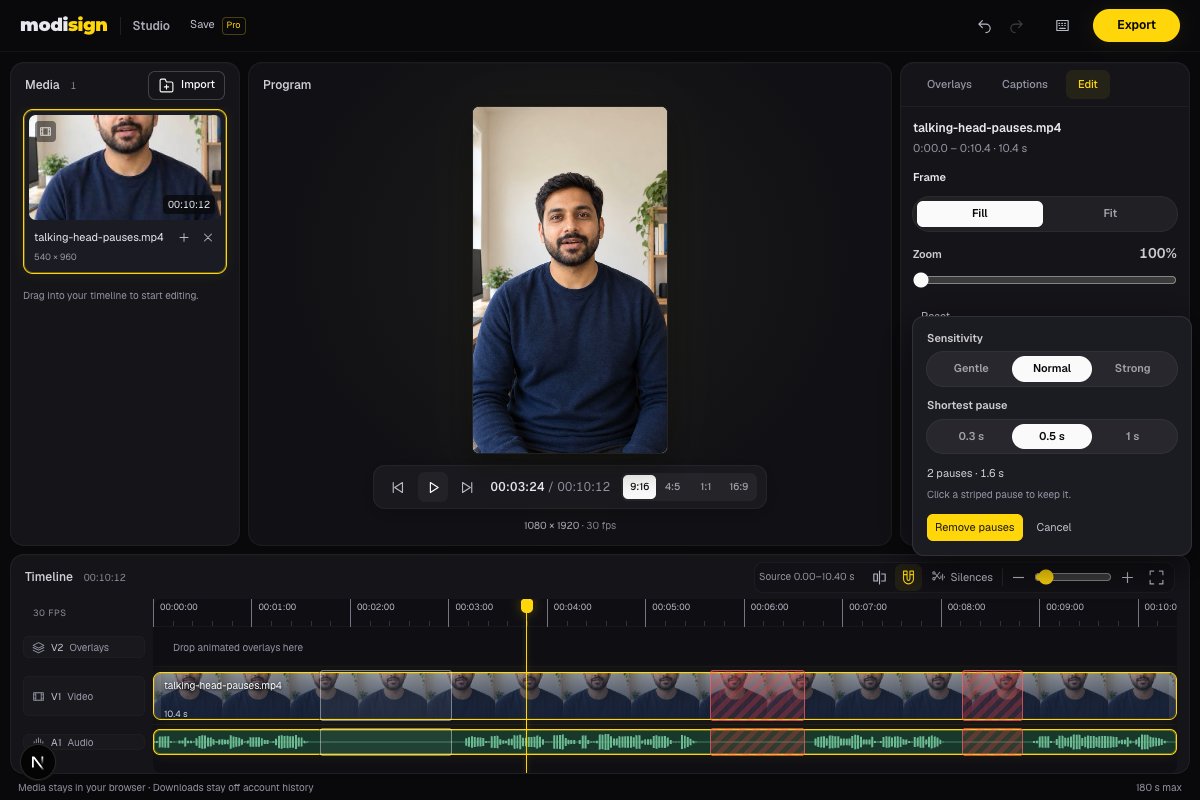
Task: Click the '180 s max' status text
Action: click(x=1158, y=788)
